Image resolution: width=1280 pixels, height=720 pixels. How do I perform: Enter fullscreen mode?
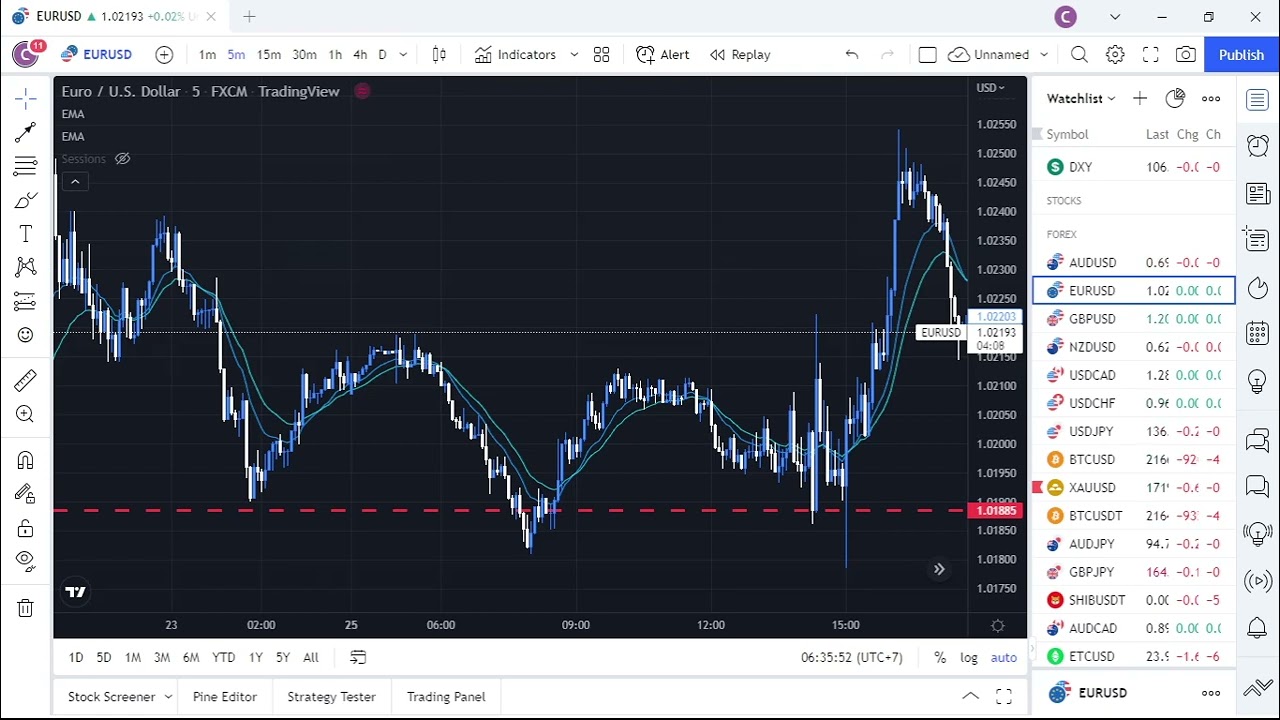point(1151,55)
